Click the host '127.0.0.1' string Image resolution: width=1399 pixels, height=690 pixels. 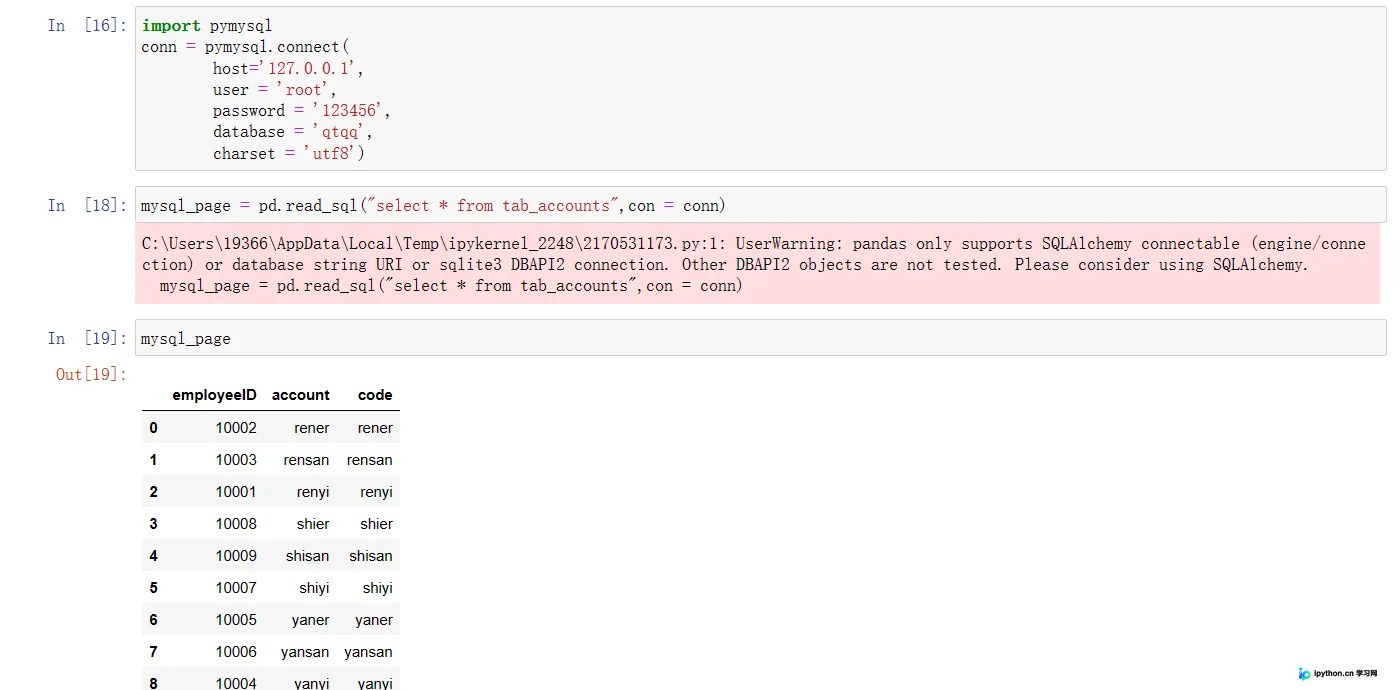[x=308, y=68]
